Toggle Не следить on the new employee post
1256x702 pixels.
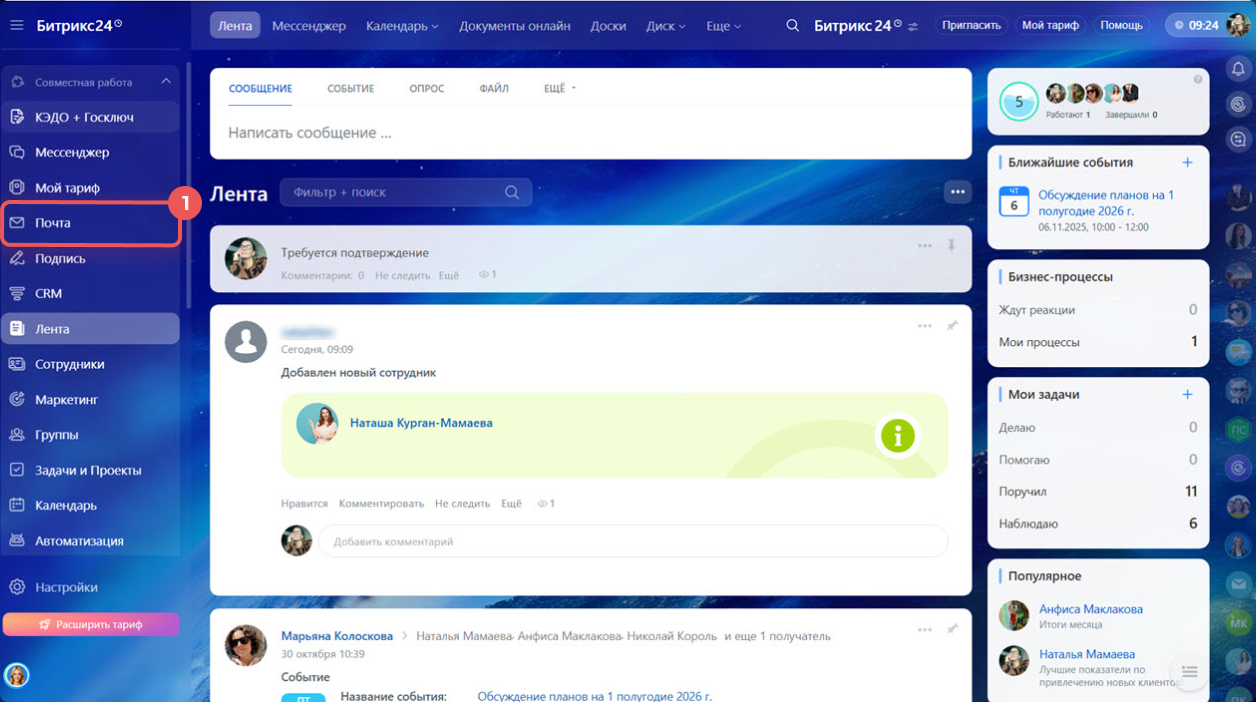pos(462,504)
